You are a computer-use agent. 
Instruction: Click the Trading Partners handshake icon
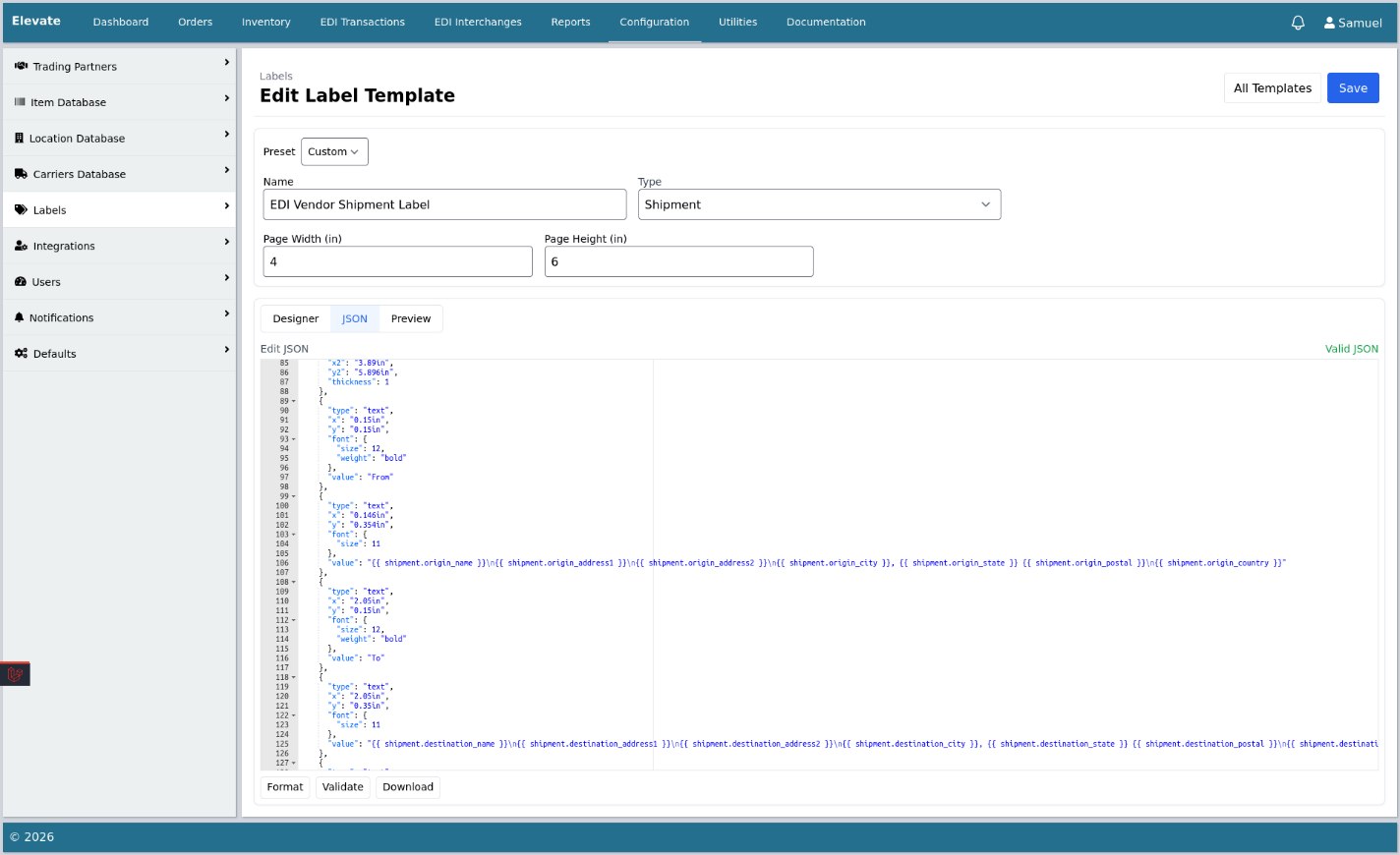point(21,67)
